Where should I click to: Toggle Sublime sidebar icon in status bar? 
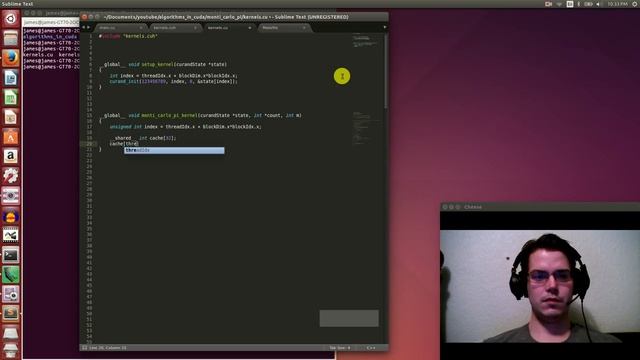pos(84,348)
